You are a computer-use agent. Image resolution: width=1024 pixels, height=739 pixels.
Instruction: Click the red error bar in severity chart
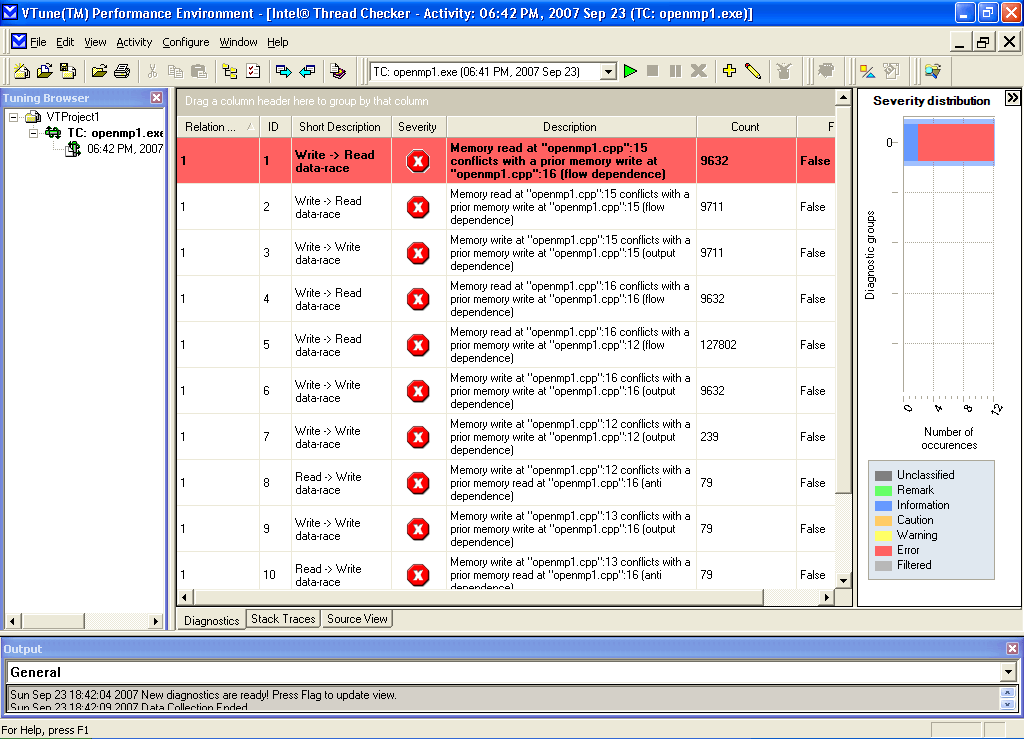[x=955, y=142]
